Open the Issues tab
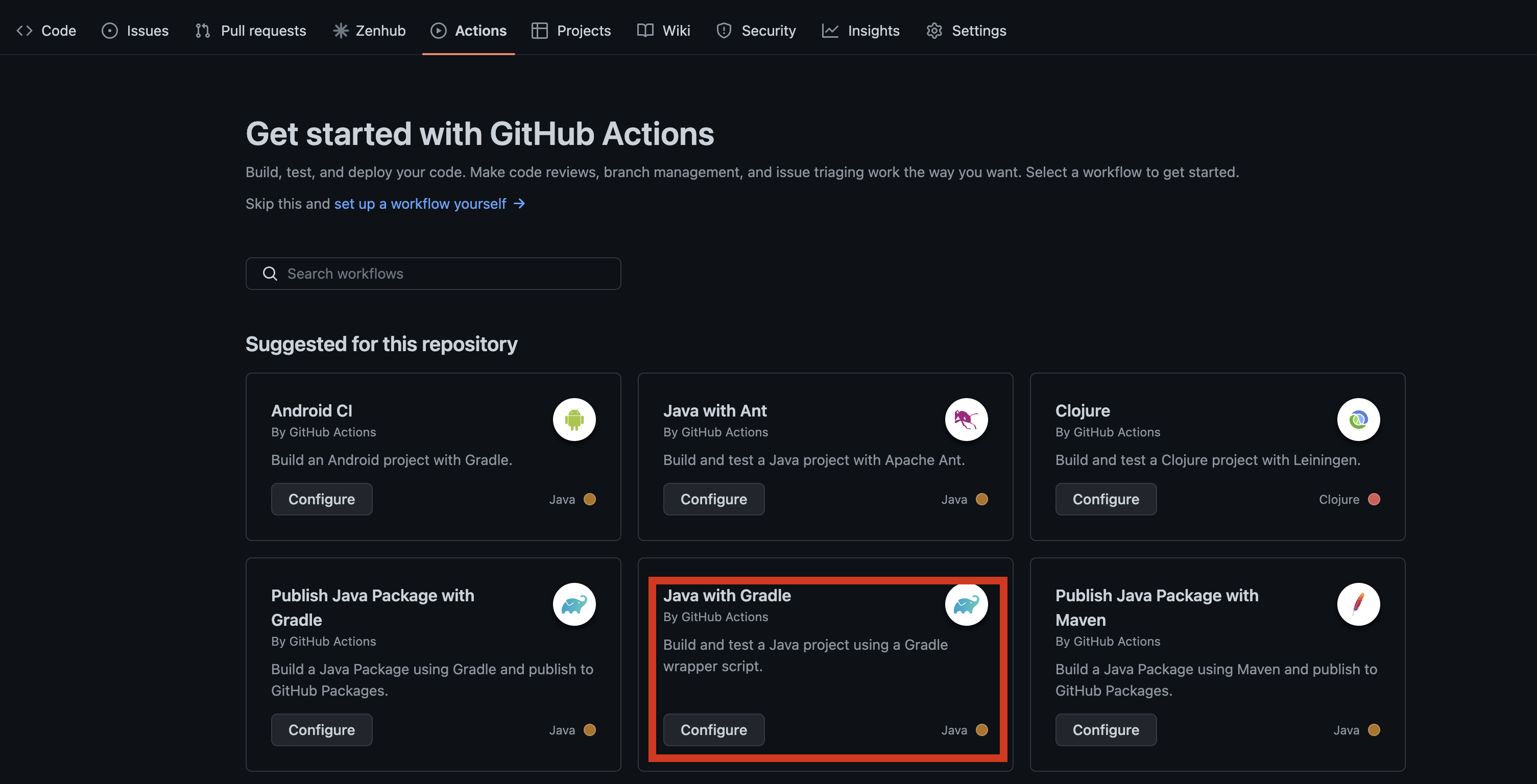Screen dimensions: 1537x784 135,31
